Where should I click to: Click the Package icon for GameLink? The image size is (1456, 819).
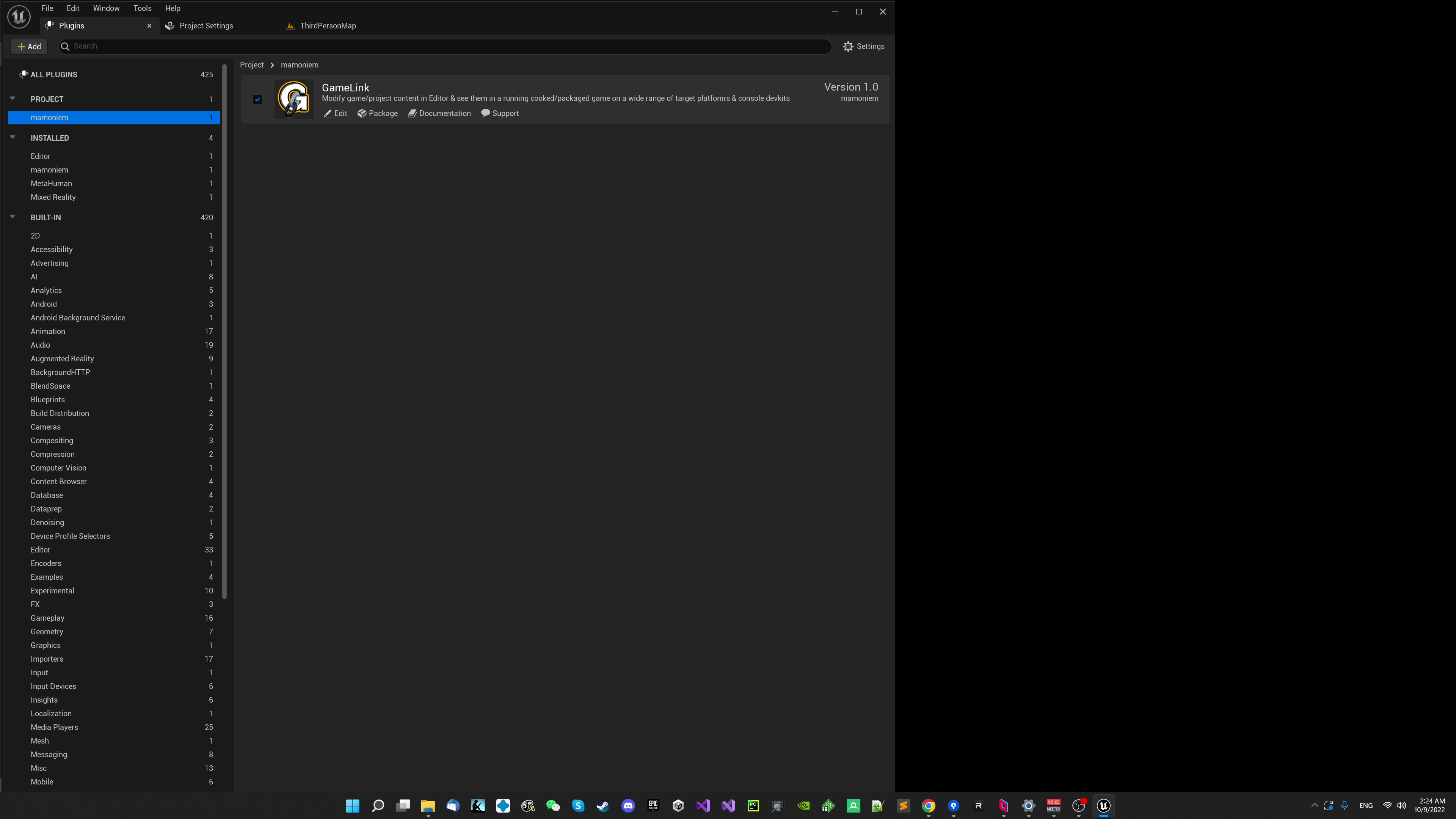coord(362,114)
